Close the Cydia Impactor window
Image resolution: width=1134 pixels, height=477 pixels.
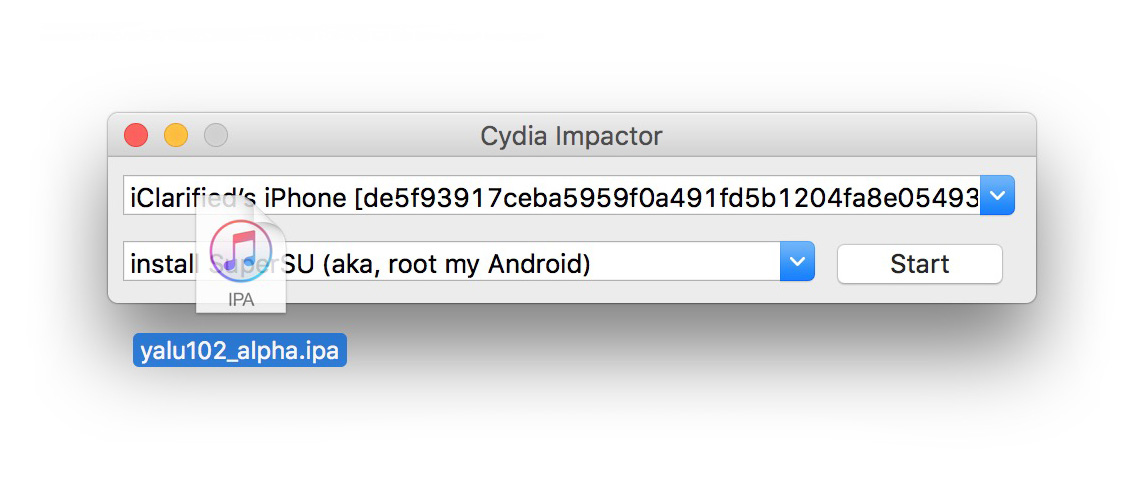[135, 135]
